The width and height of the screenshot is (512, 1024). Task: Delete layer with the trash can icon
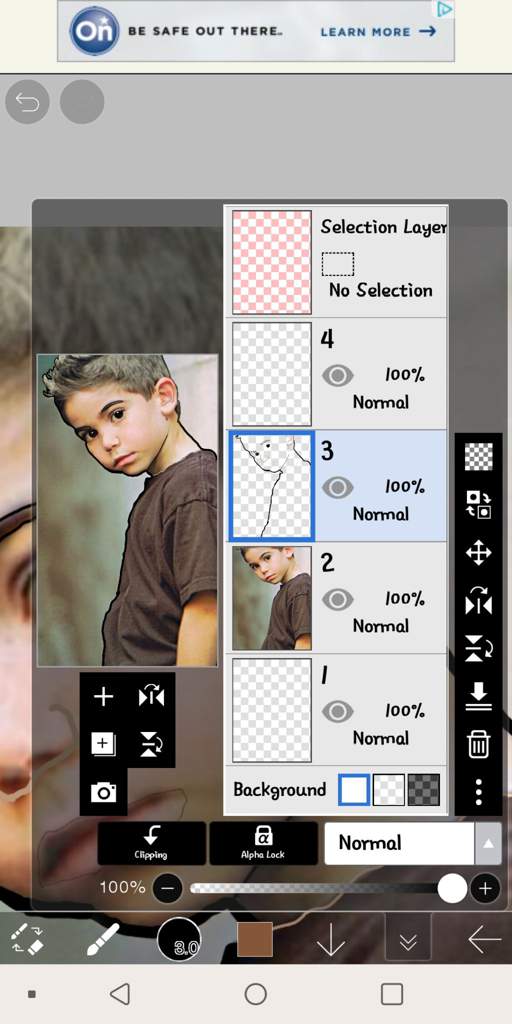point(478,744)
